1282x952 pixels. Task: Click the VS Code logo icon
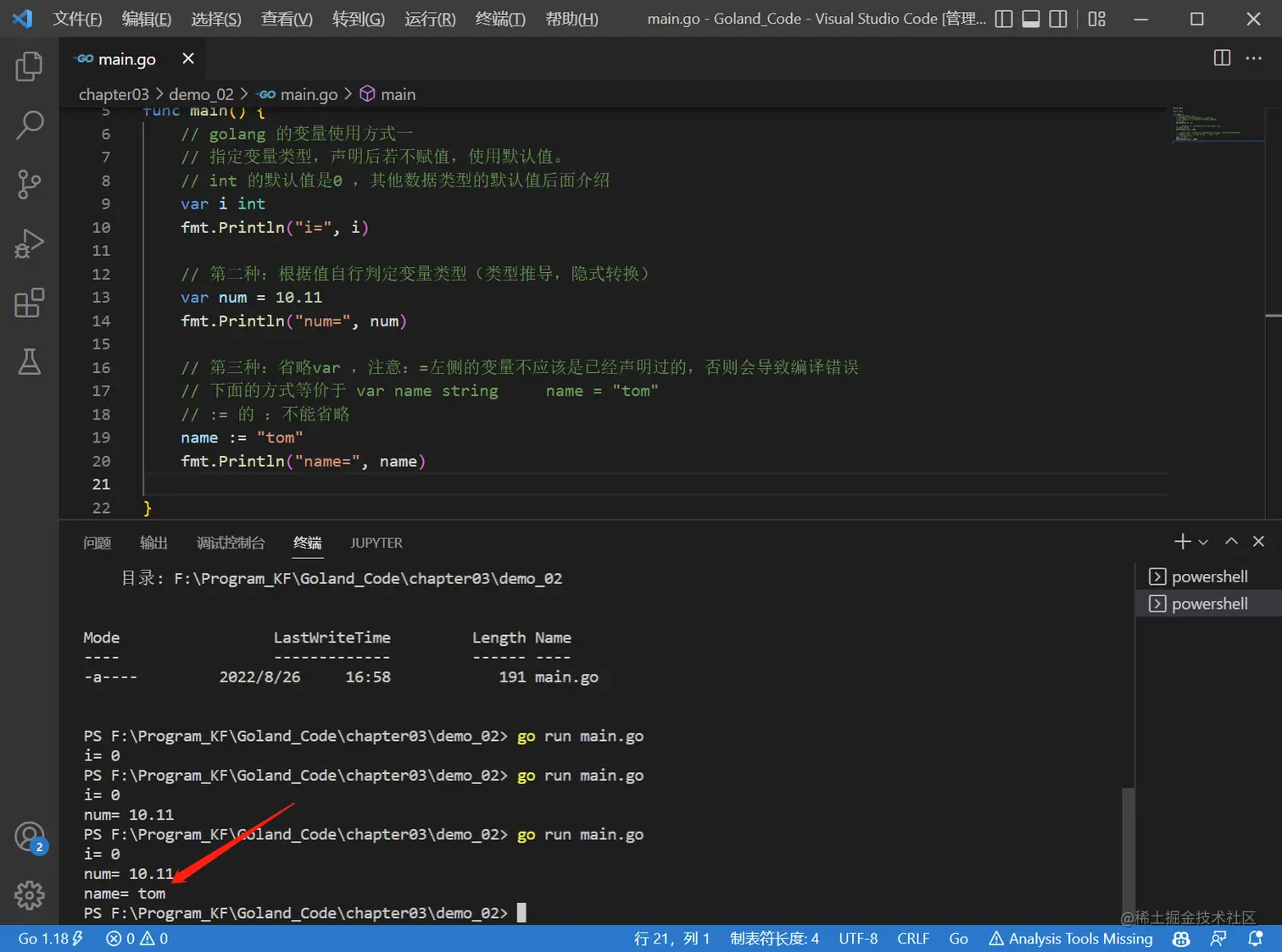(22, 19)
